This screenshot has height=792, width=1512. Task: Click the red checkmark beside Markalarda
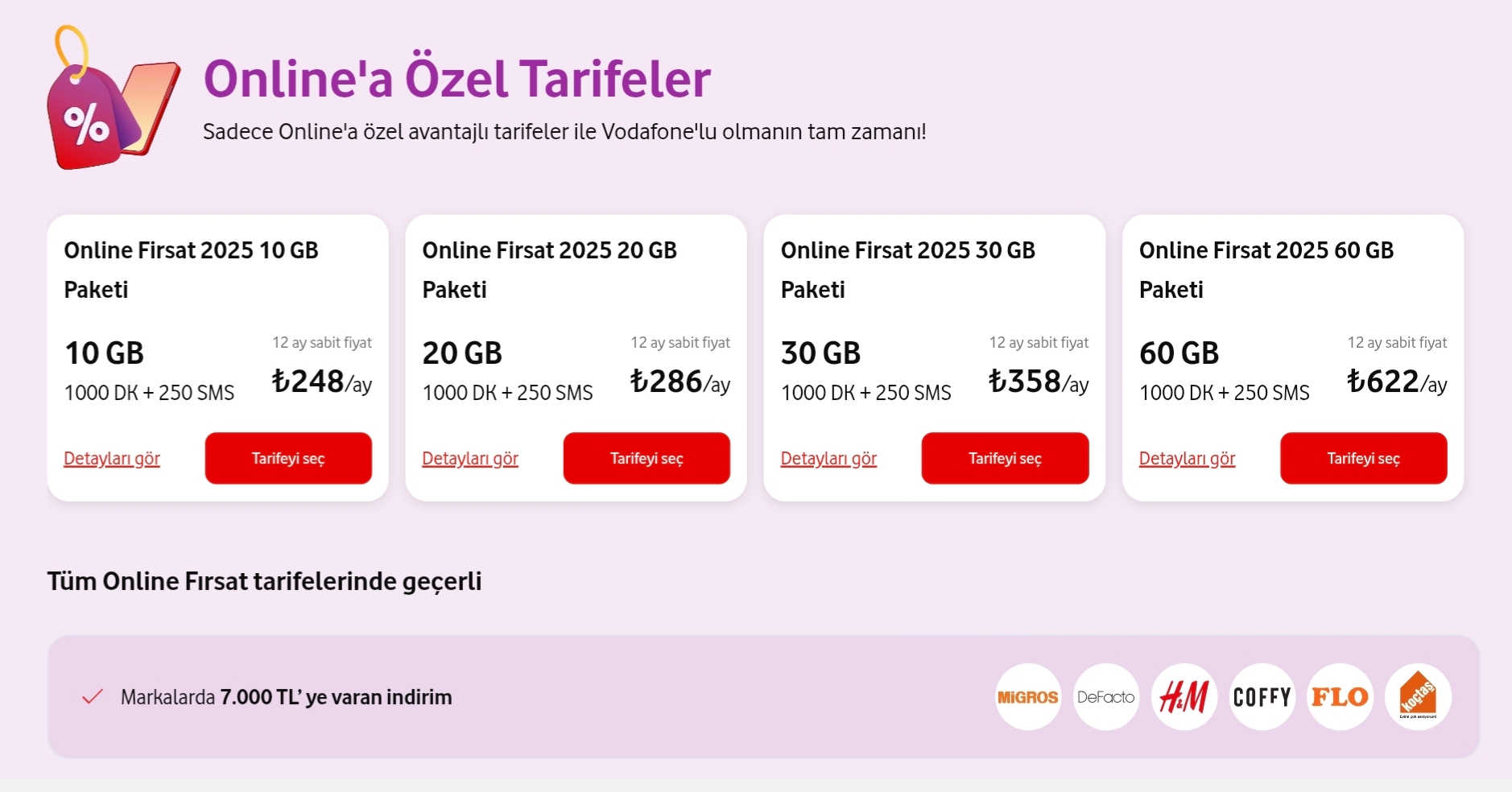93,697
